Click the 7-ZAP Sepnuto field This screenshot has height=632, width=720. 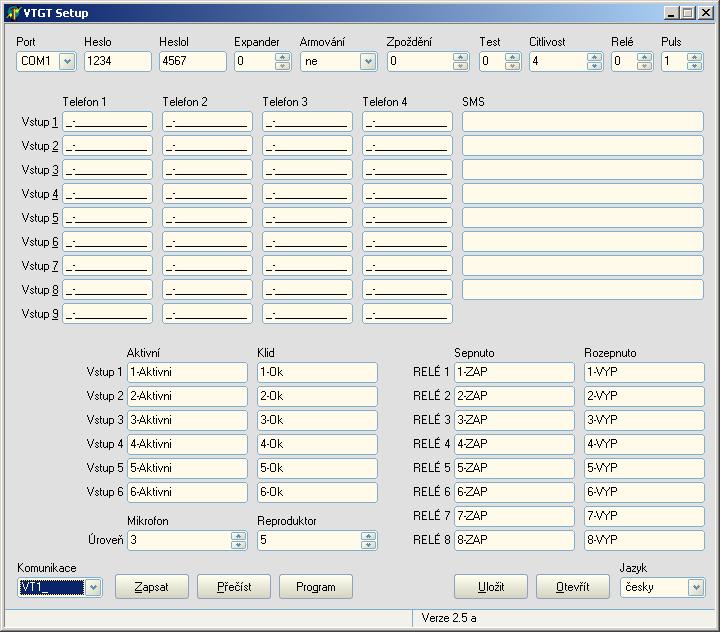(x=514, y=516)
